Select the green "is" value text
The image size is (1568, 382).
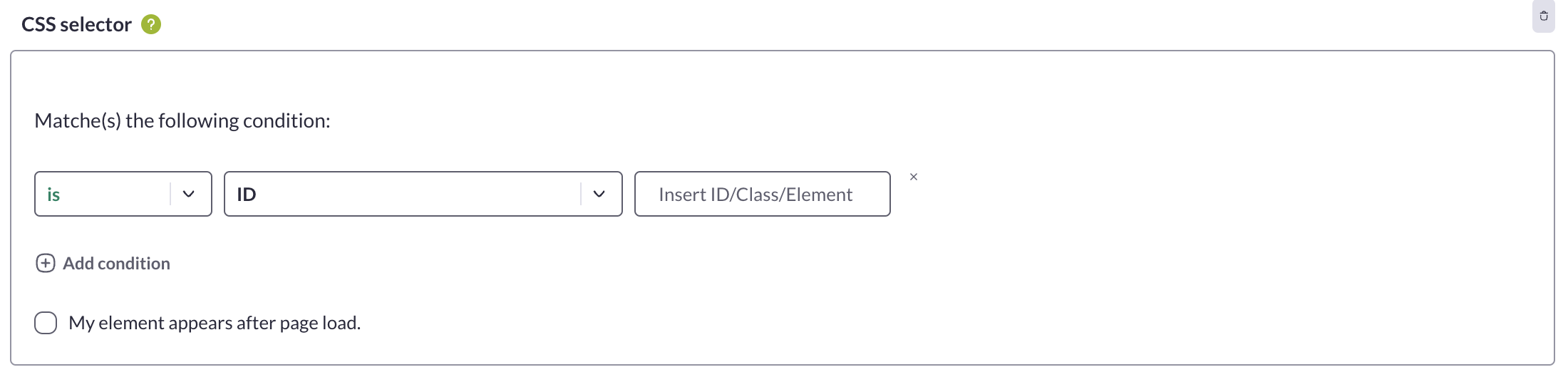tap(53, 195)
